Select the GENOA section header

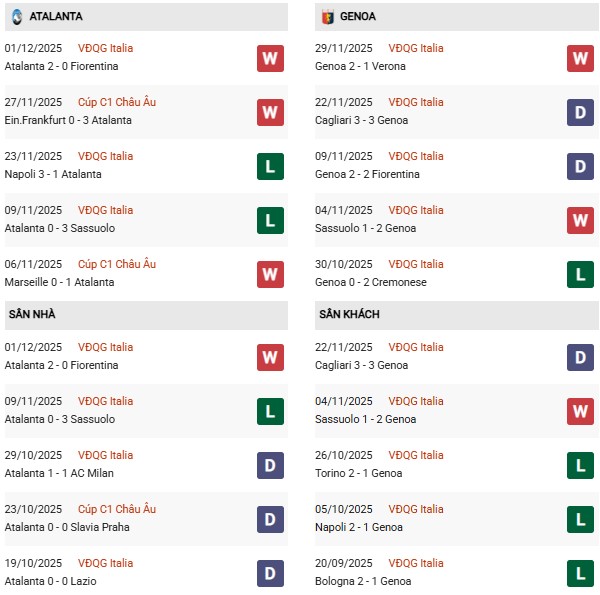point(358,17)
